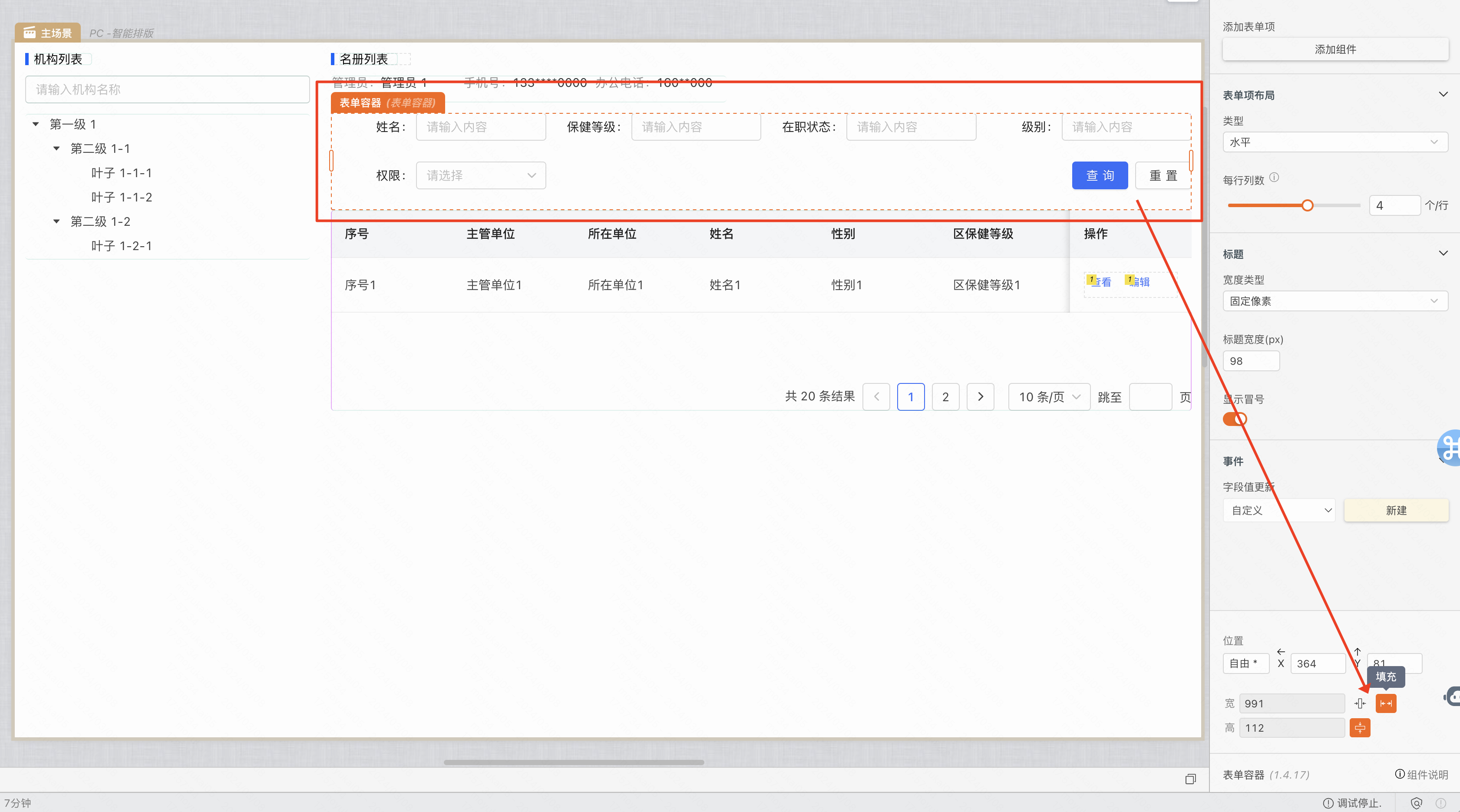Image resolution: width=1460 pixels, height=812 pixels.
Task: Click the 跳至 page jump input
Action: click(1150, 396)
